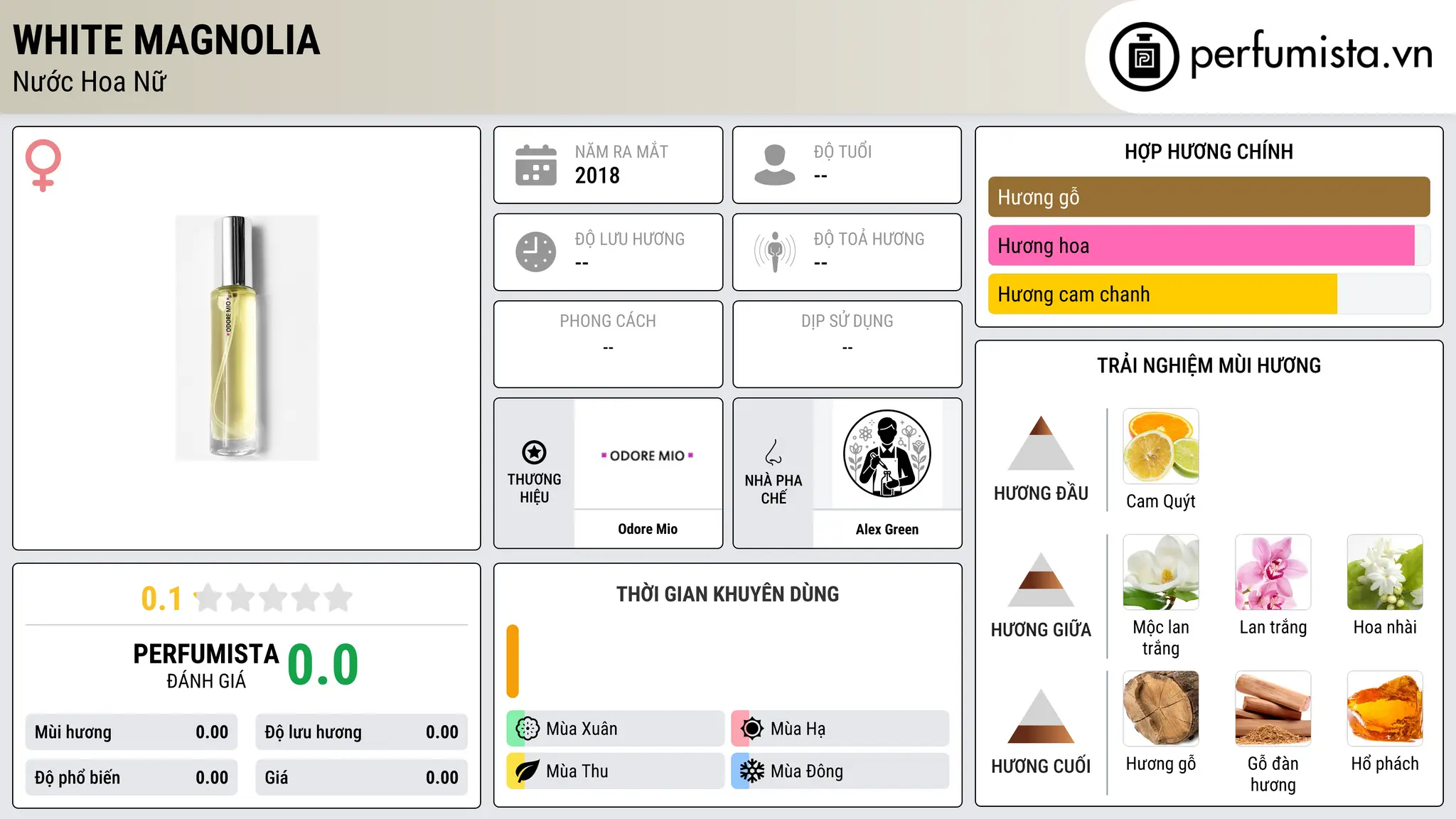Click the perfumista.vn site name
Viewport: 1456px width, 819px height.
pyautogui.click(x=1311, y=53)
